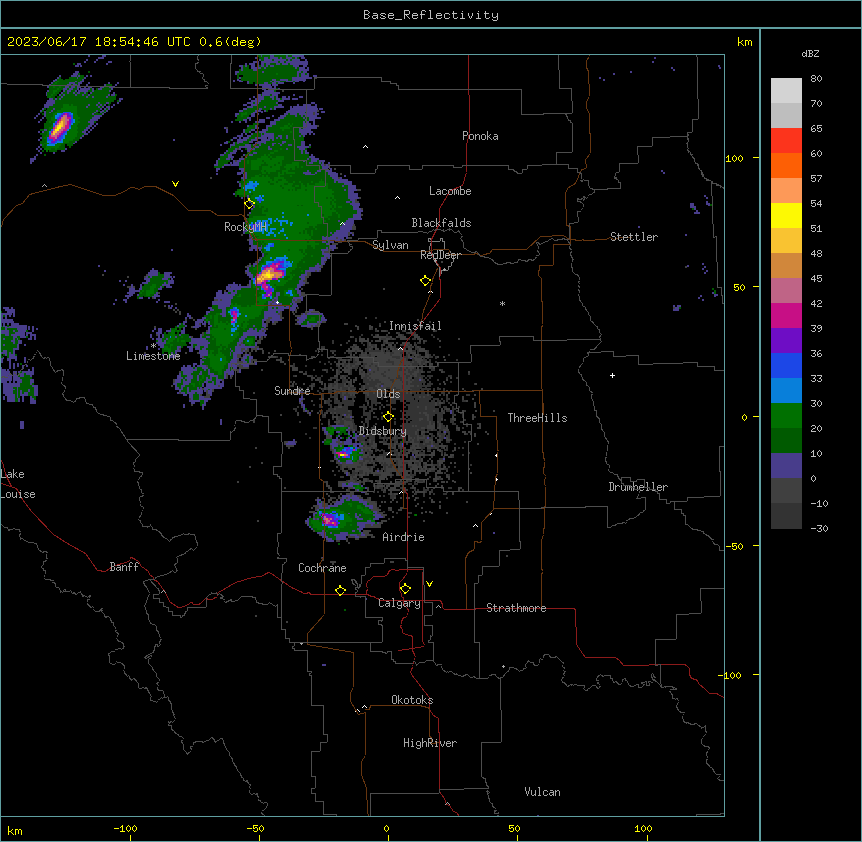Click the Okotoks town label
This screenshot has width=862, height=842.
[412, 700]
